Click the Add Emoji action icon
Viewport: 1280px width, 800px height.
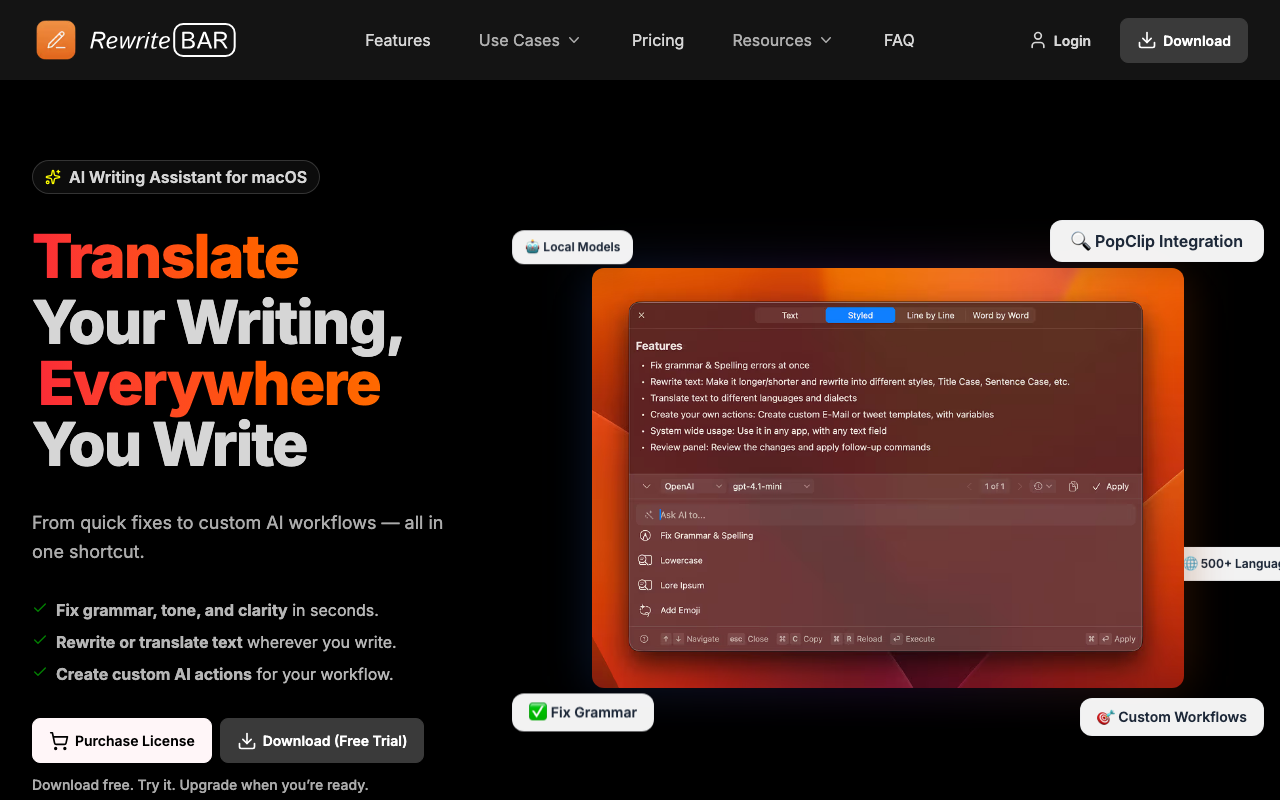[646, 610]
